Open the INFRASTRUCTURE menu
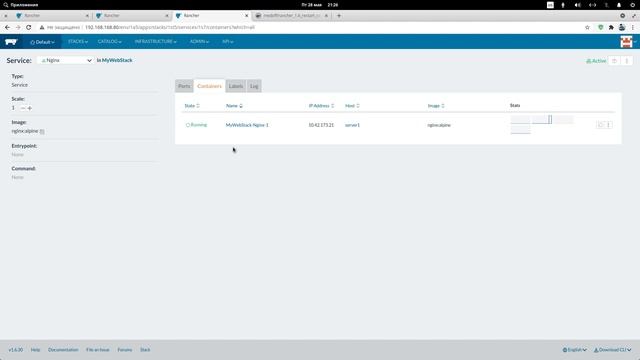Viewport: 640px width, 360px height. tap(156, 42)
